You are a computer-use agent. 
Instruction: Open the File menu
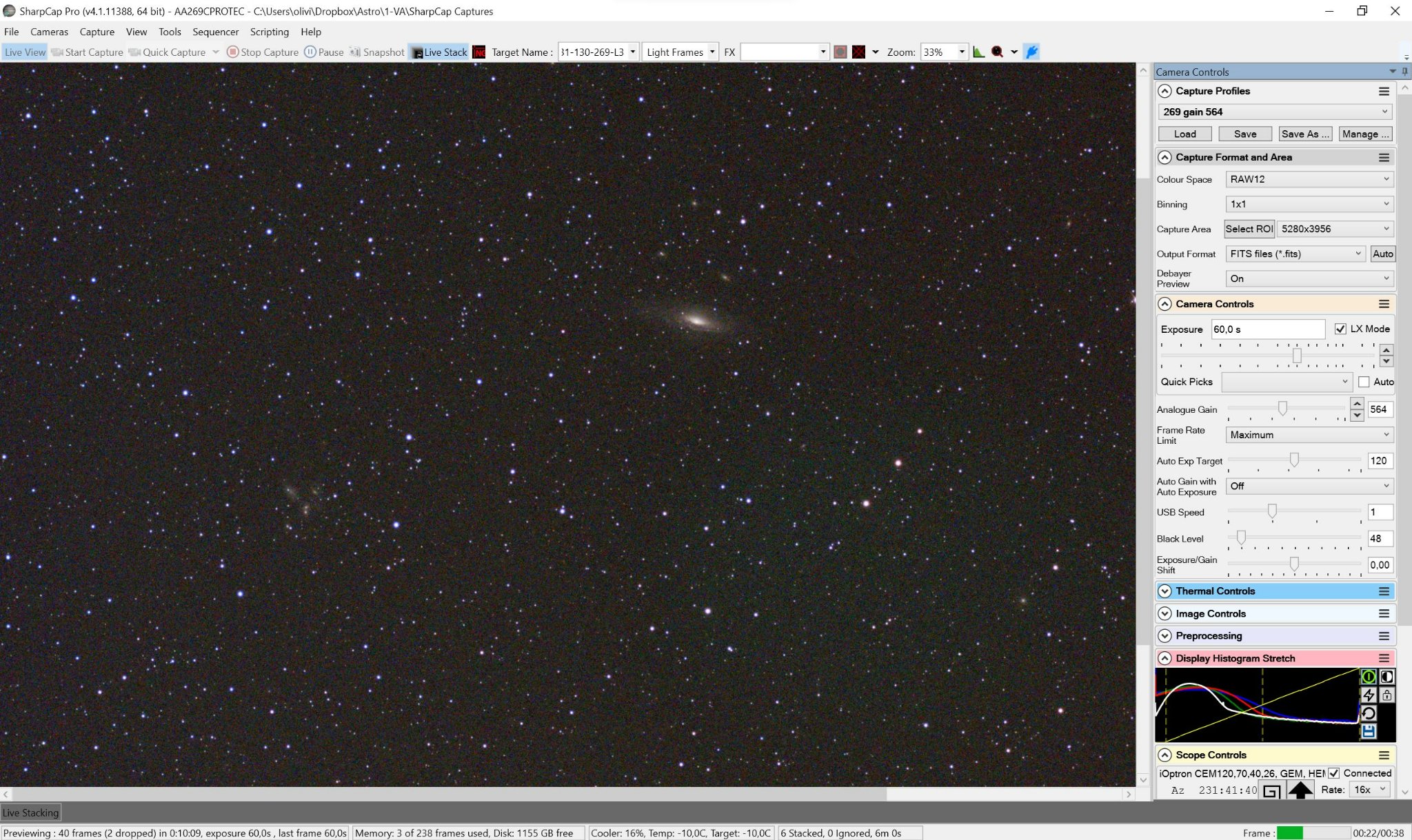pos(12,32)
